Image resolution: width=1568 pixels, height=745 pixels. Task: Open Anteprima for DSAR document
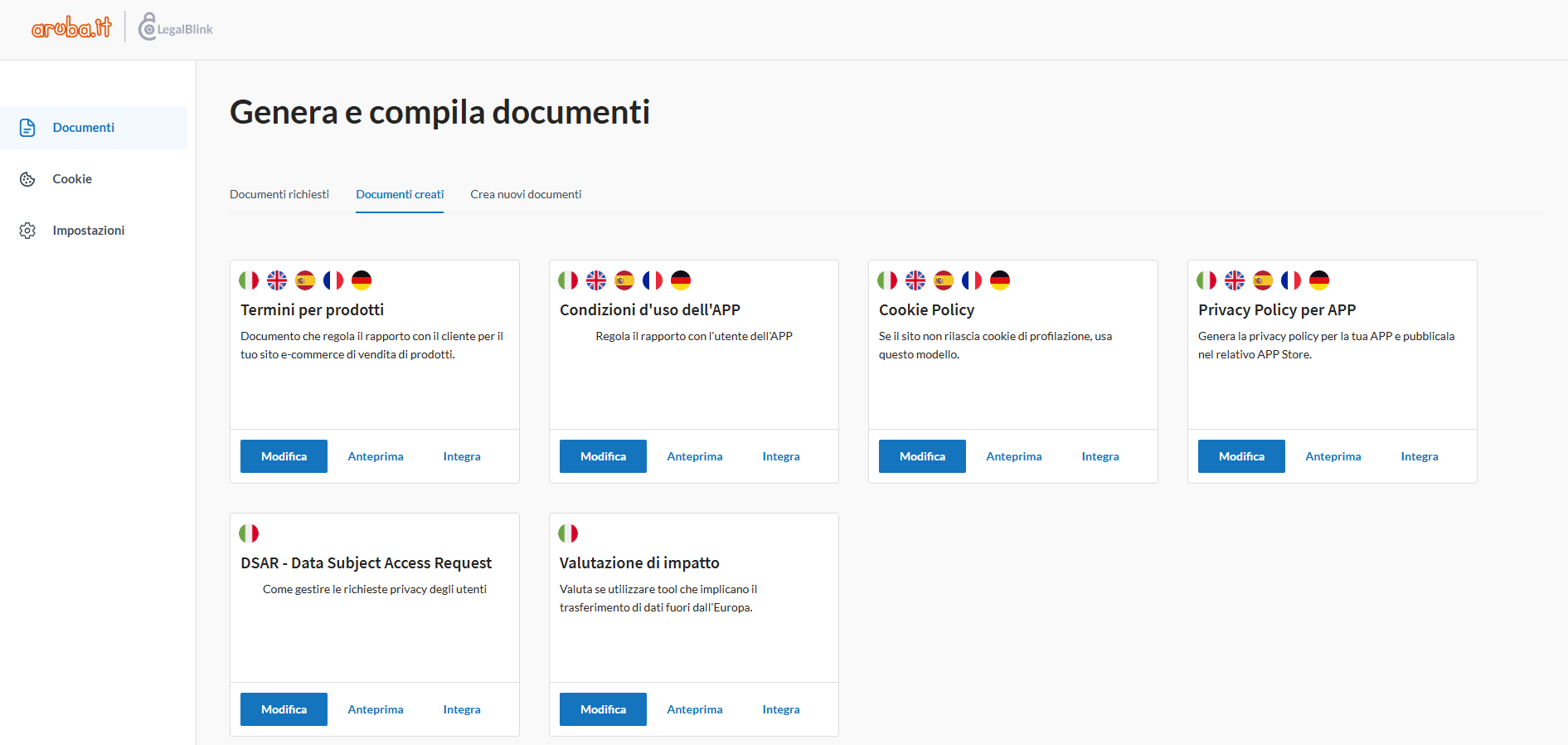point(376,709)
